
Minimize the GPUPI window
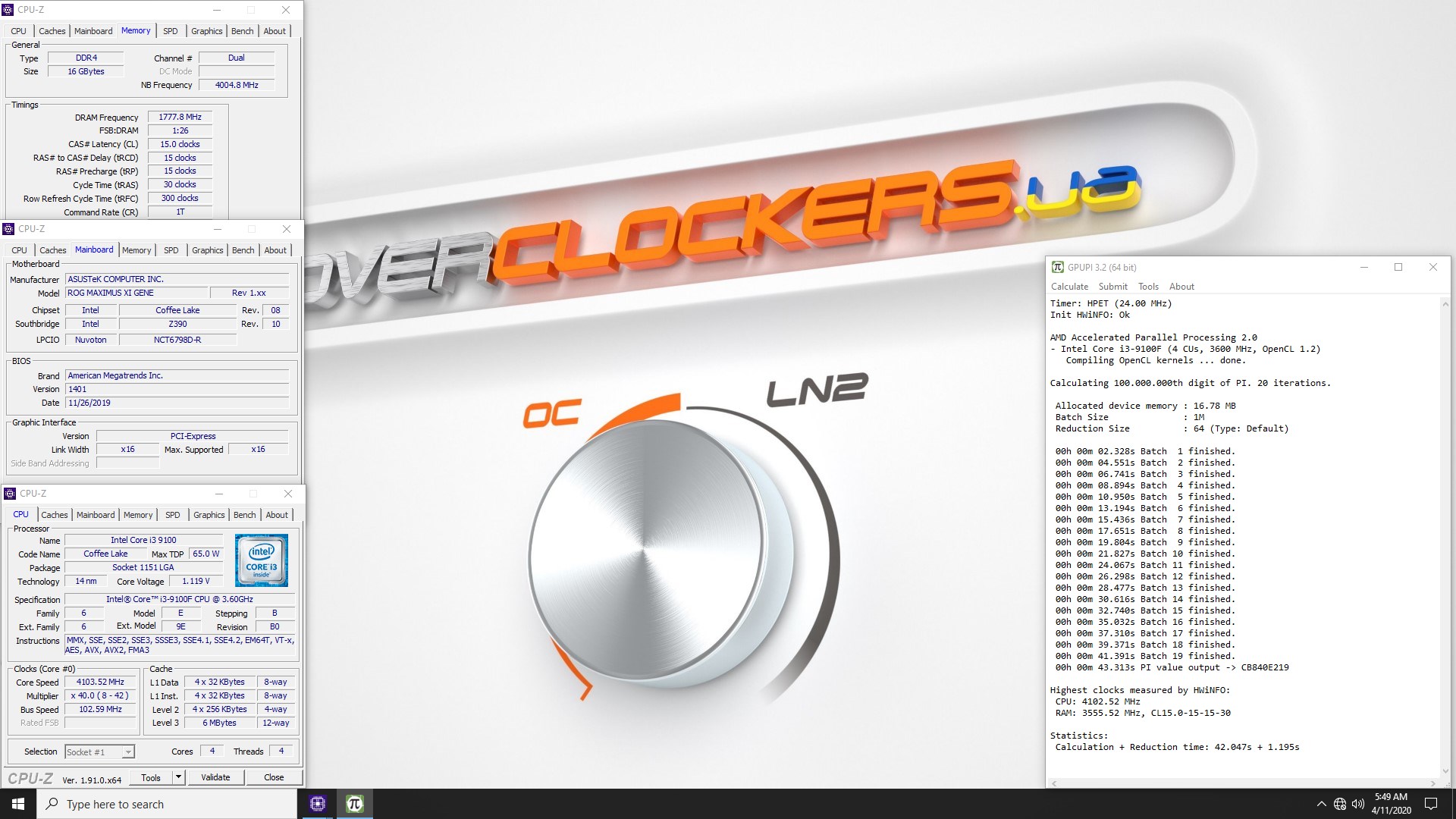coord(1363,267)
